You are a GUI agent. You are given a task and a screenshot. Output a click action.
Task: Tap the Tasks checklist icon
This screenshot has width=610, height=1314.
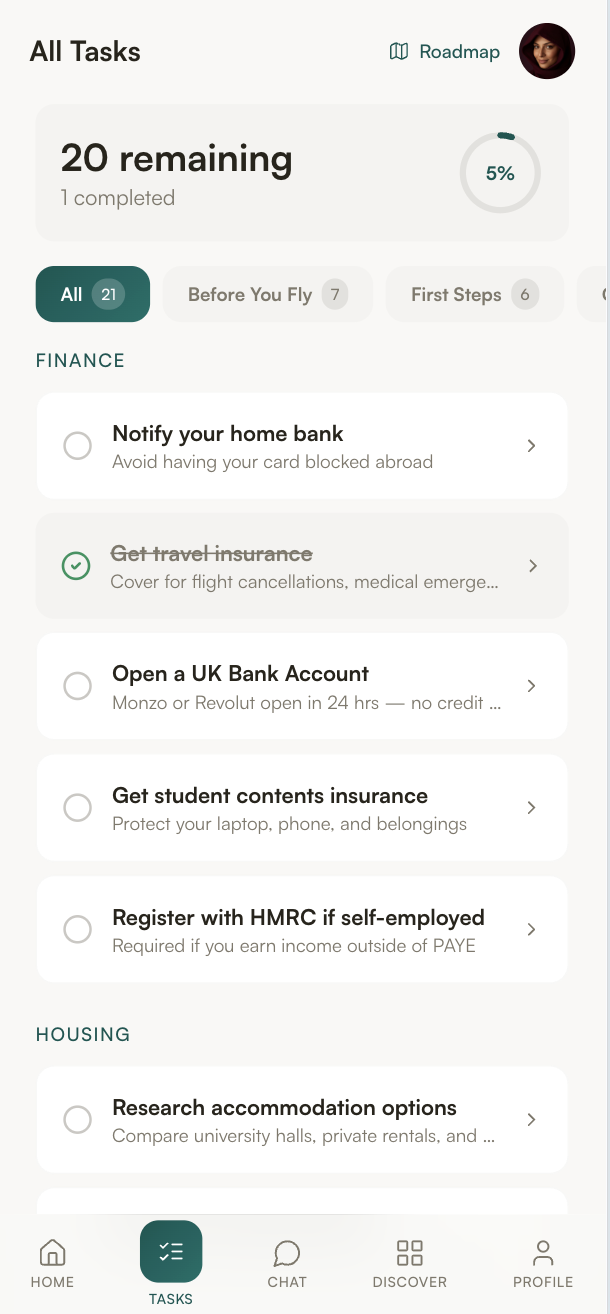point(171,1251)
